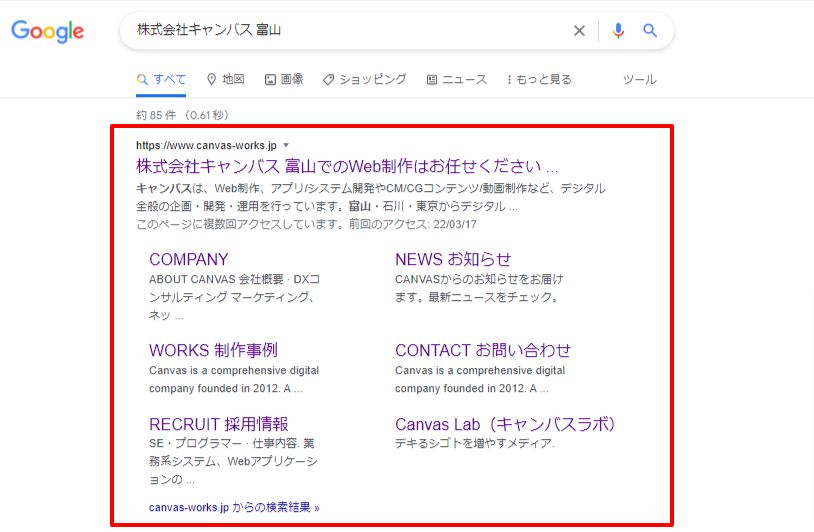Go to the ニュース tab
Screen dimensions: 814x532
[x=457, y=79]
